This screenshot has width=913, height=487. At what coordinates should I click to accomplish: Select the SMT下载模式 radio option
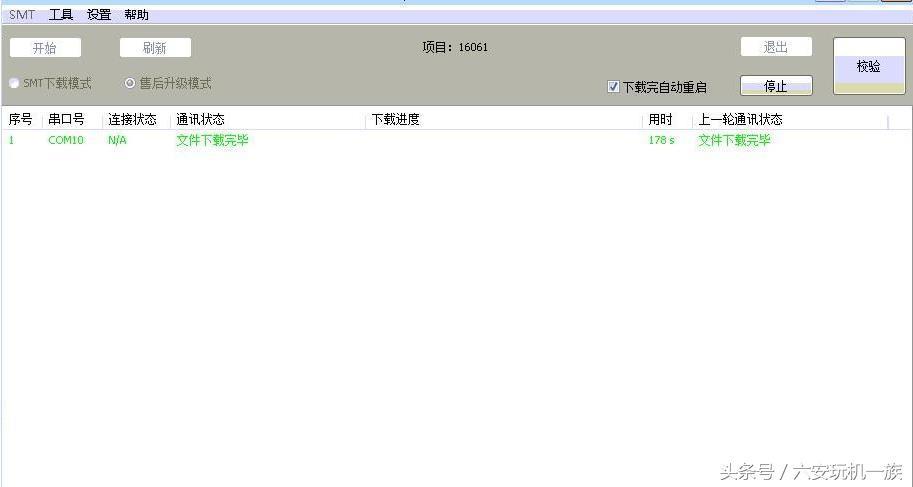click(x=14, y=83)
